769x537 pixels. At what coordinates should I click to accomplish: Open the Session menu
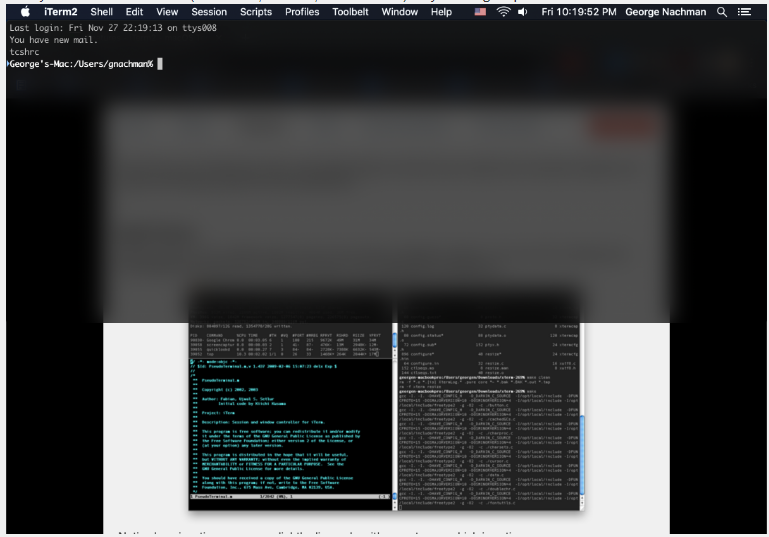pyautogui.click(x=209, y=12)
